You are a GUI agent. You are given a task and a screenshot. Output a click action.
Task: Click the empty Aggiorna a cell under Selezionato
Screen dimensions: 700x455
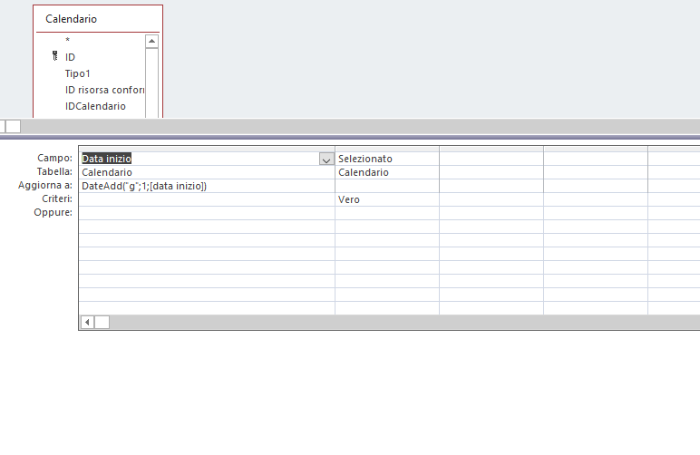[x=386, y=186]
